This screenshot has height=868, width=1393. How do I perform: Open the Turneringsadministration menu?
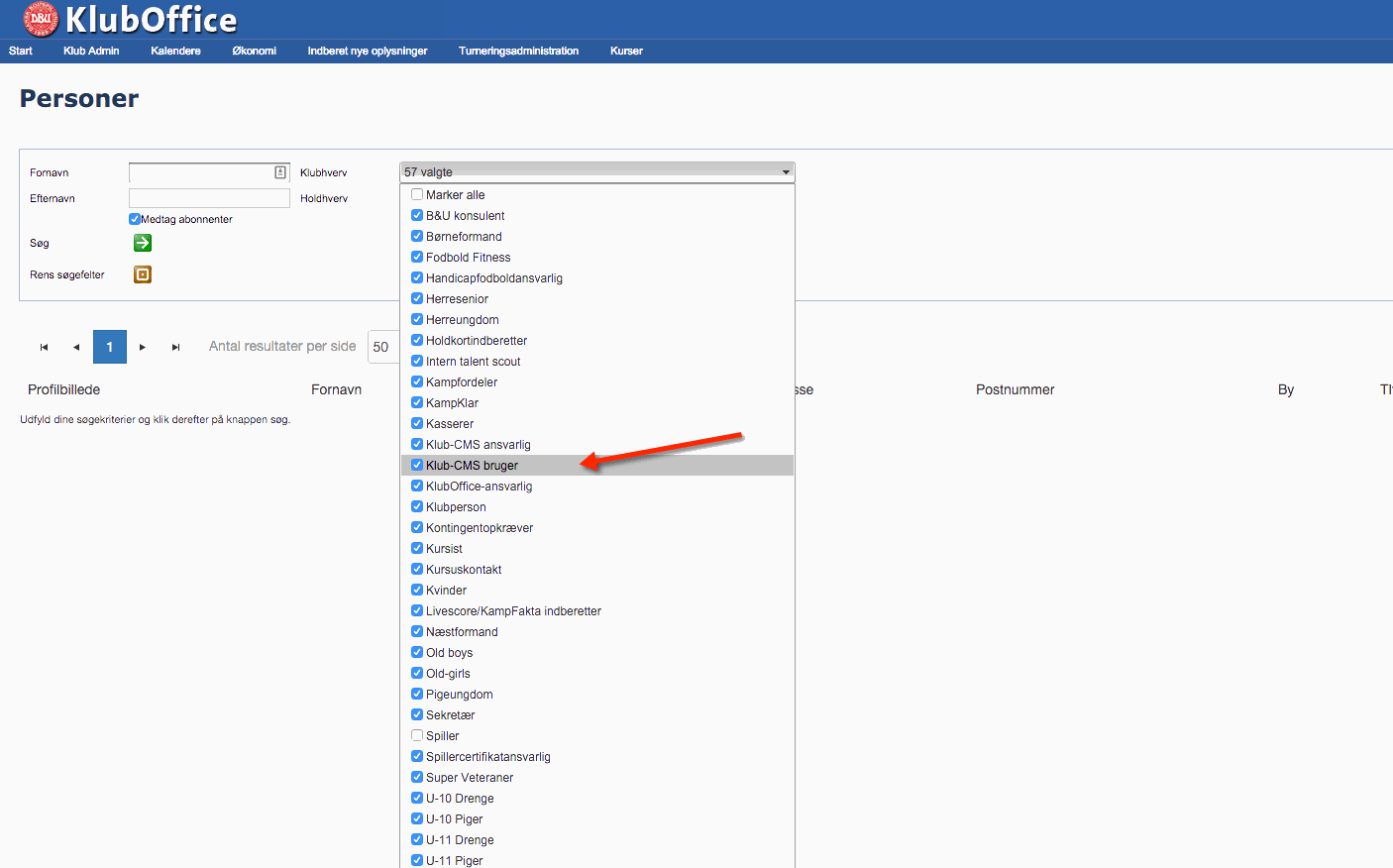pyautogui.click(x=518, y=51)
